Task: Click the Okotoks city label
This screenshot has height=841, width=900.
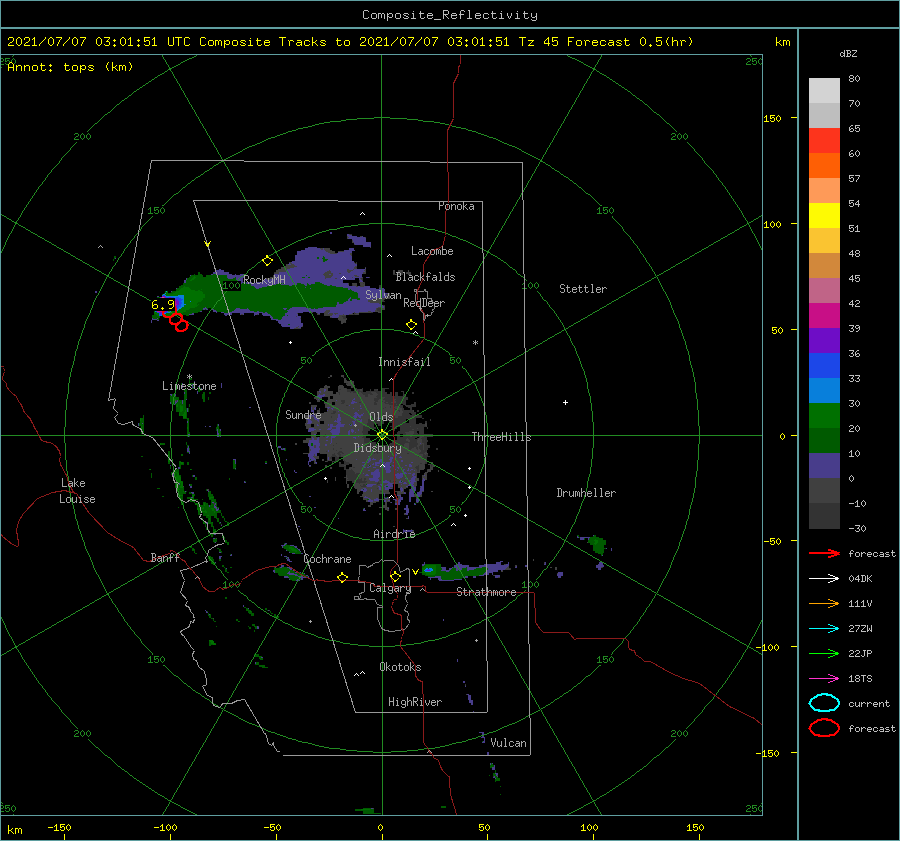Action: click(x=400, y=667)
